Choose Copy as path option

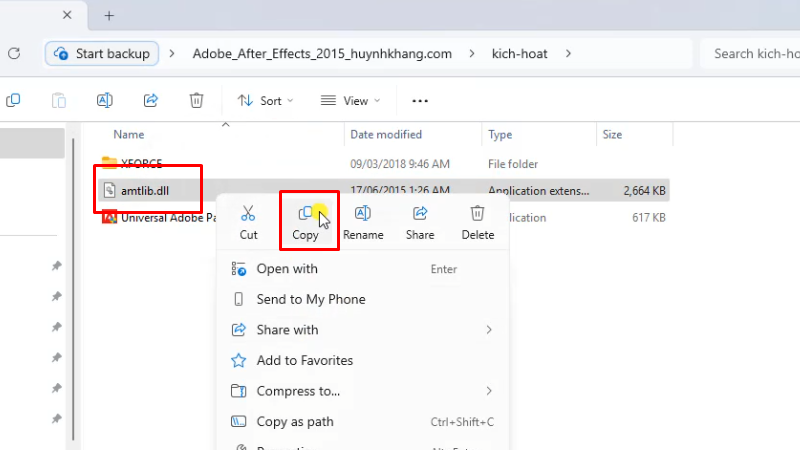coord(363,422)
